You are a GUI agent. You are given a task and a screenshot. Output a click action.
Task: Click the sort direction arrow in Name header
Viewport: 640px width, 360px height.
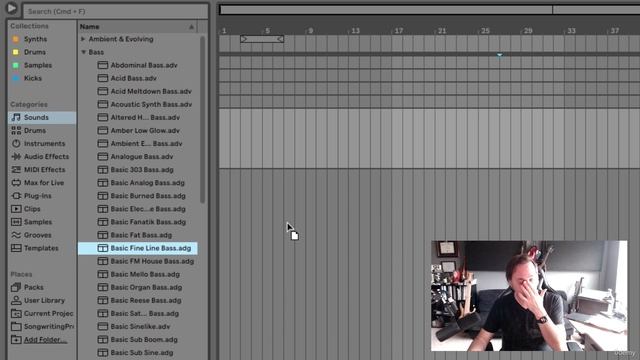coord(191,27)
